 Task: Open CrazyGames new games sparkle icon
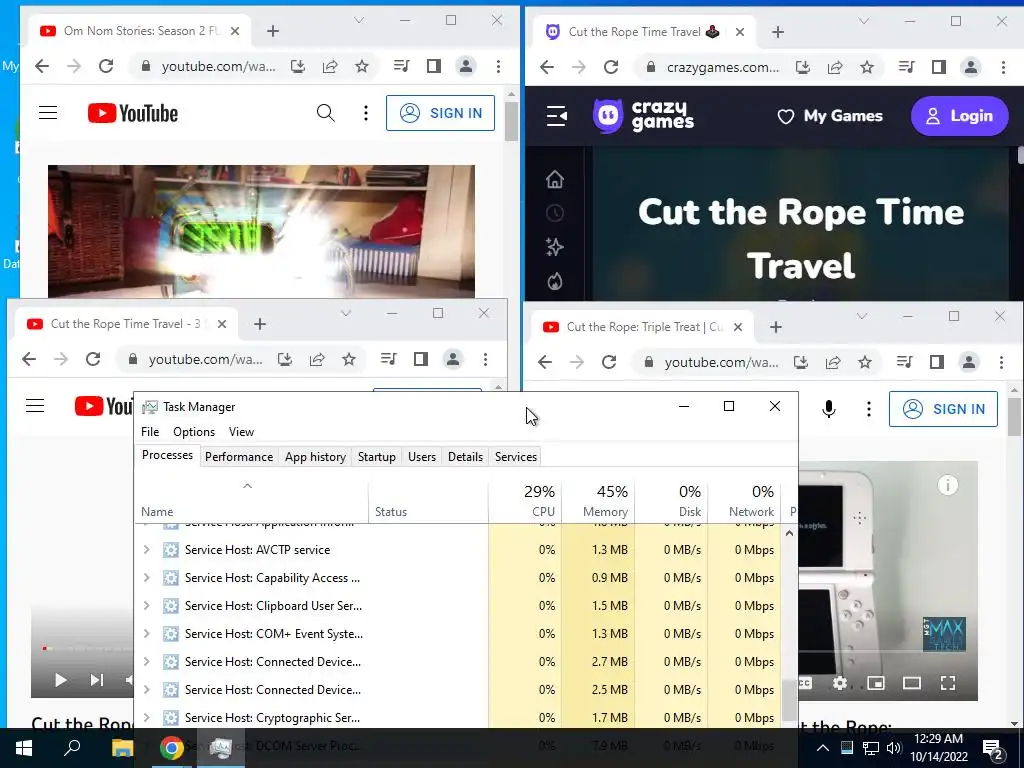(x=554, y=247)
